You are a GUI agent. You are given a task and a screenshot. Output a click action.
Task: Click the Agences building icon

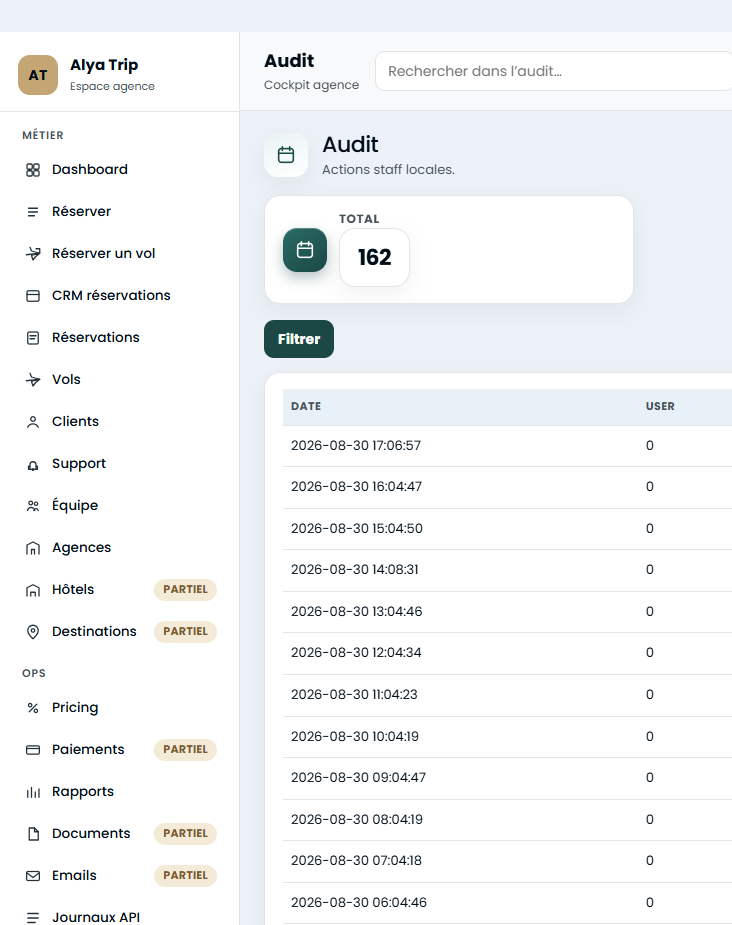[33, 548]
